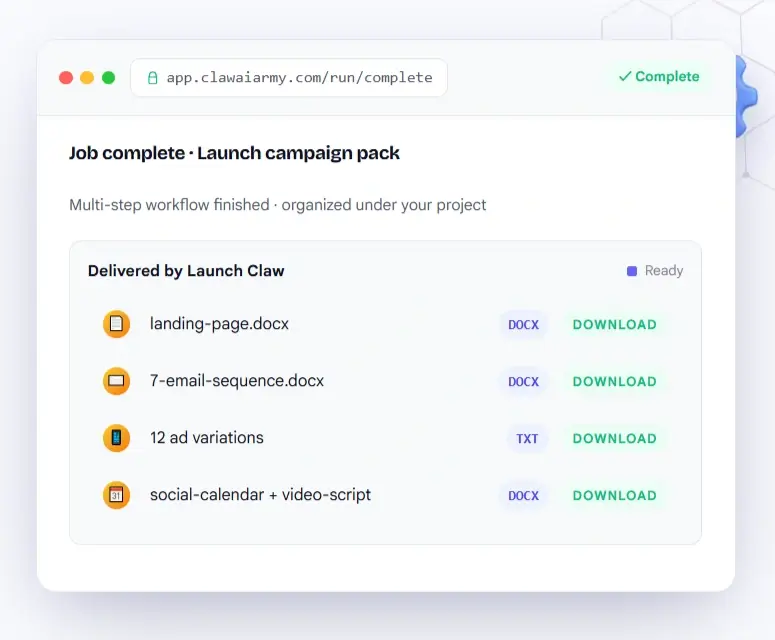Select the 12 ad variations label
Screen dimensions: 775x640
(x=207, y=437)
